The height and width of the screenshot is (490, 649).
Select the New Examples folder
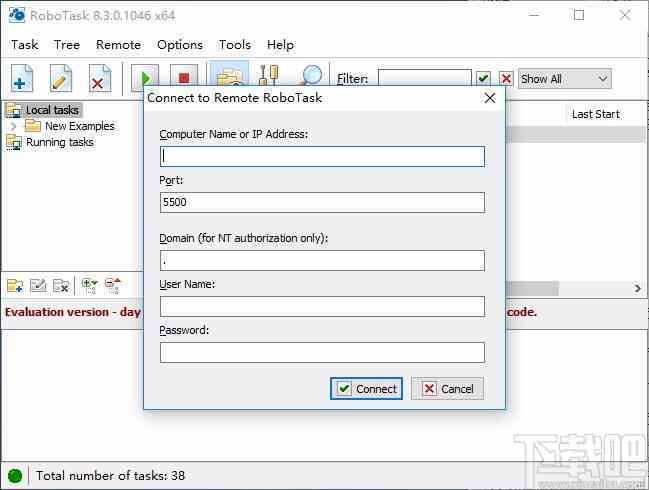pyautogui.click(x=80, y=126)
